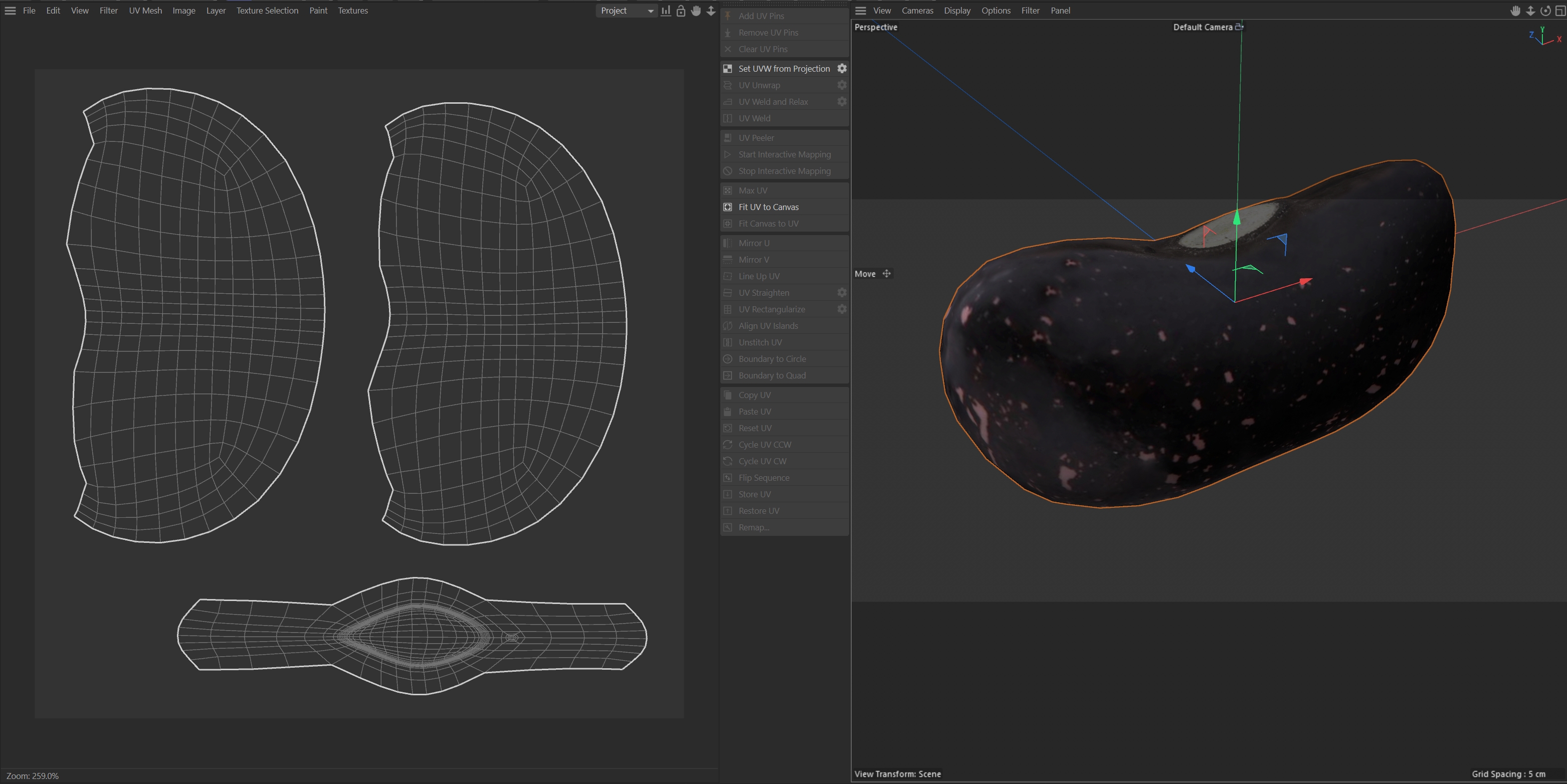
Task: Click Set UVW from Projection command
Action: 783,69
